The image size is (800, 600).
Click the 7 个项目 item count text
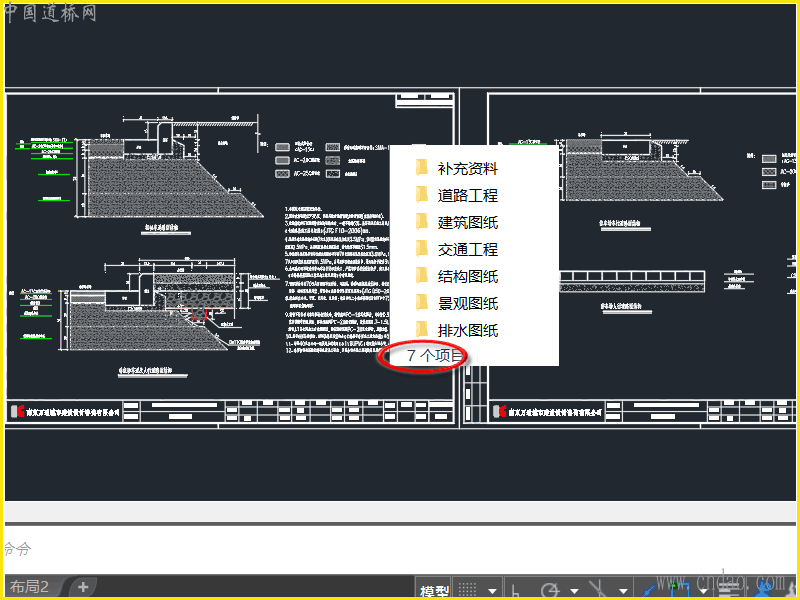coord(434,355)
